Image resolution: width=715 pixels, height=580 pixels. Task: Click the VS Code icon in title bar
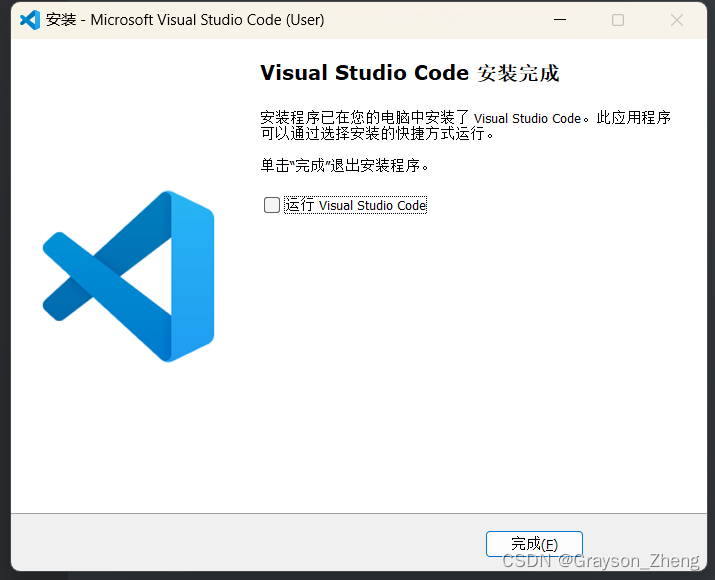click(30, 20)
